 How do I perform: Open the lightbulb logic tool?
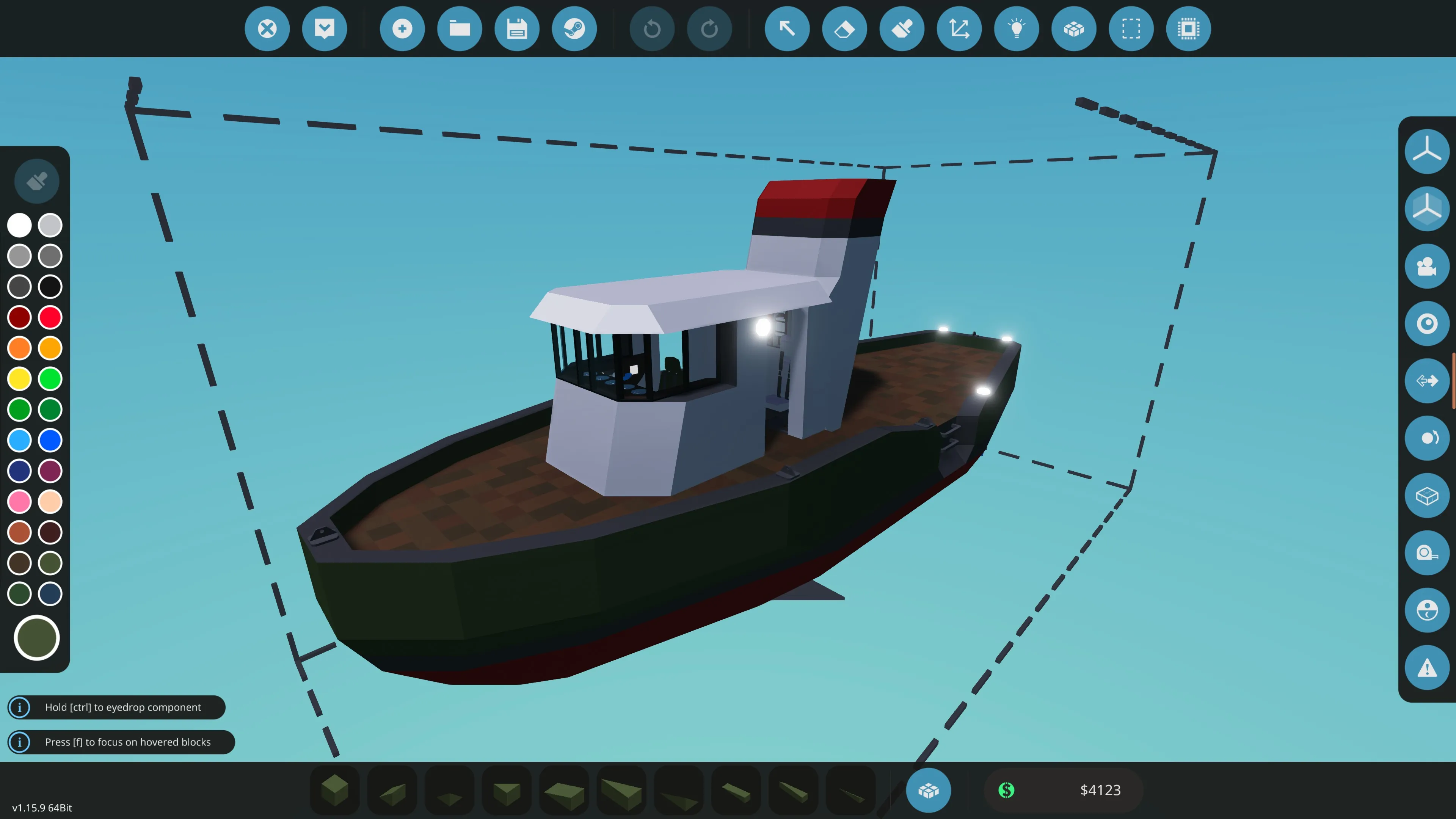click(1016, 29)
